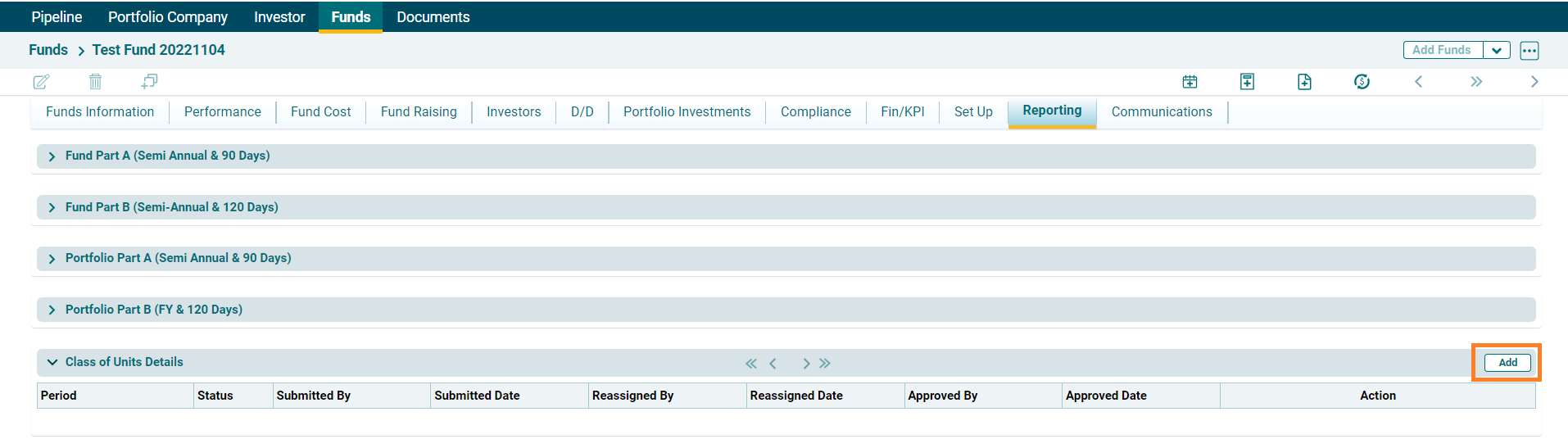Image resolution: width=1568 pixels, height=439 pixels.
Task: Click the Funds breadcrumb link
Action: [x=48, y=50]
